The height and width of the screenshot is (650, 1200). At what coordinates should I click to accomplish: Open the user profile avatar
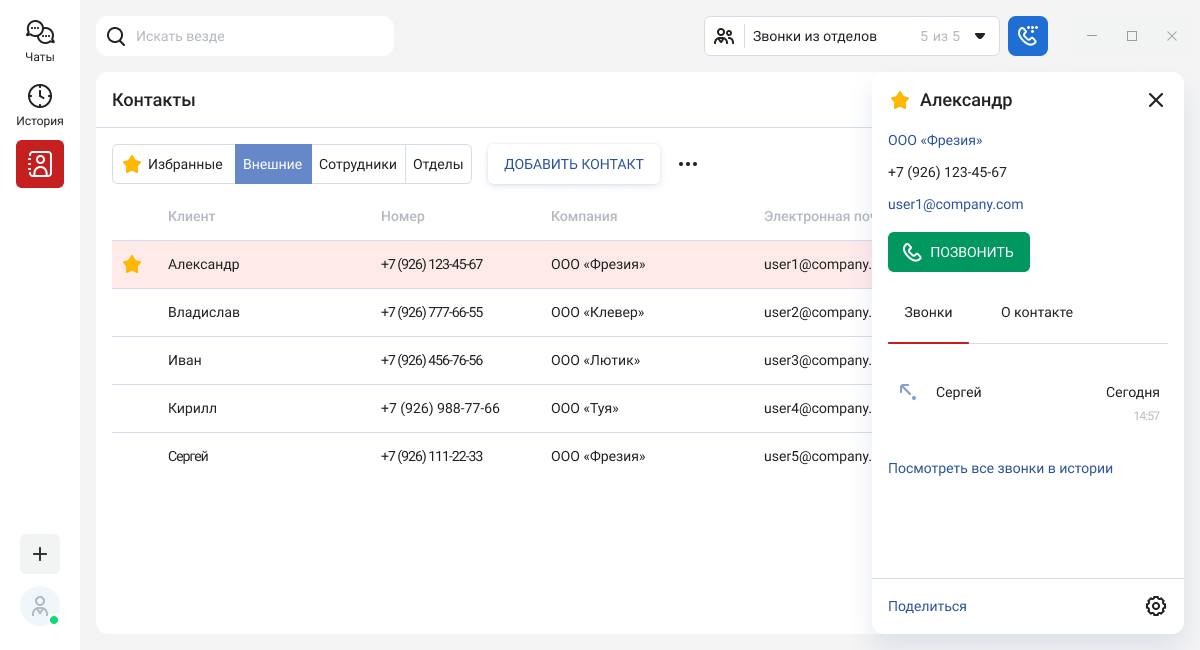coord(40,606)
